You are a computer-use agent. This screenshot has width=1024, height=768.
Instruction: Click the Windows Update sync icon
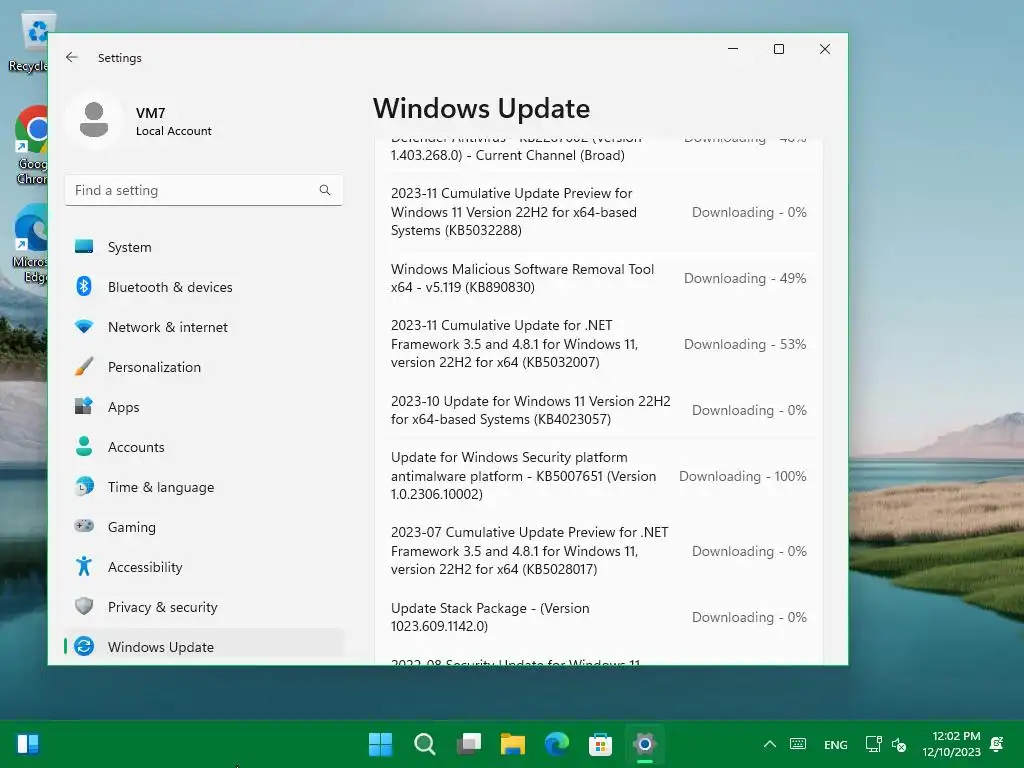(x=84, y=646)
